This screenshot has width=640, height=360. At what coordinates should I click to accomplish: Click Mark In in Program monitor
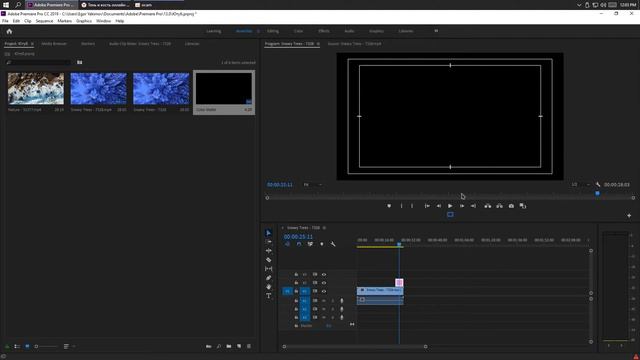401,206
